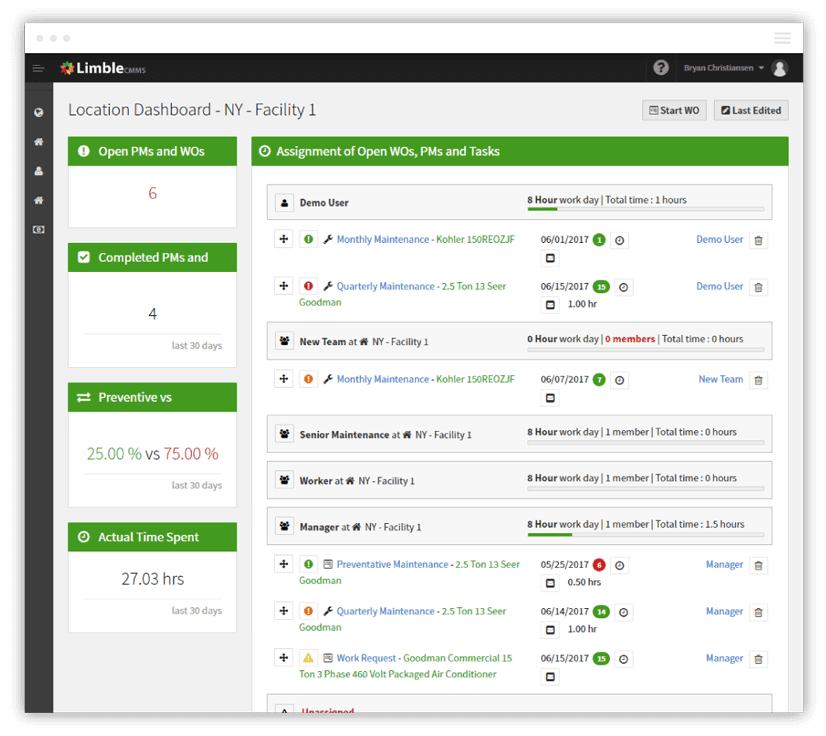Viewport: 826px width, 736px height.
Task: Open the Bryan Christiansen user dropdown
Action: (x=722, y=67)
